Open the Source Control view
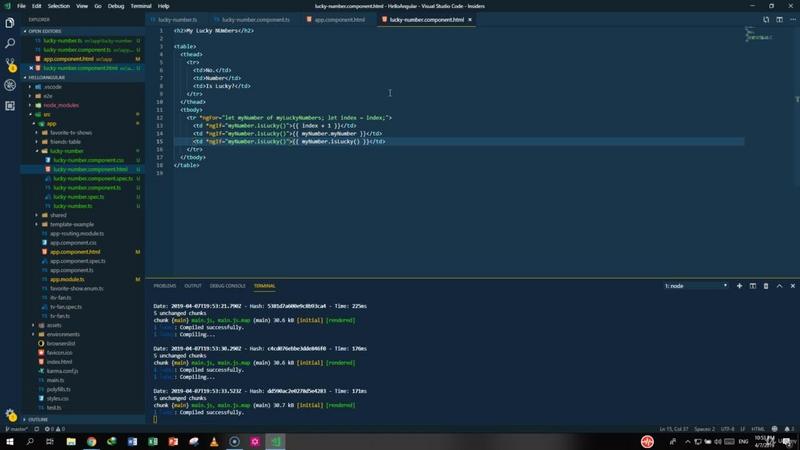The image size is (800, 450). tap(10, 64)
